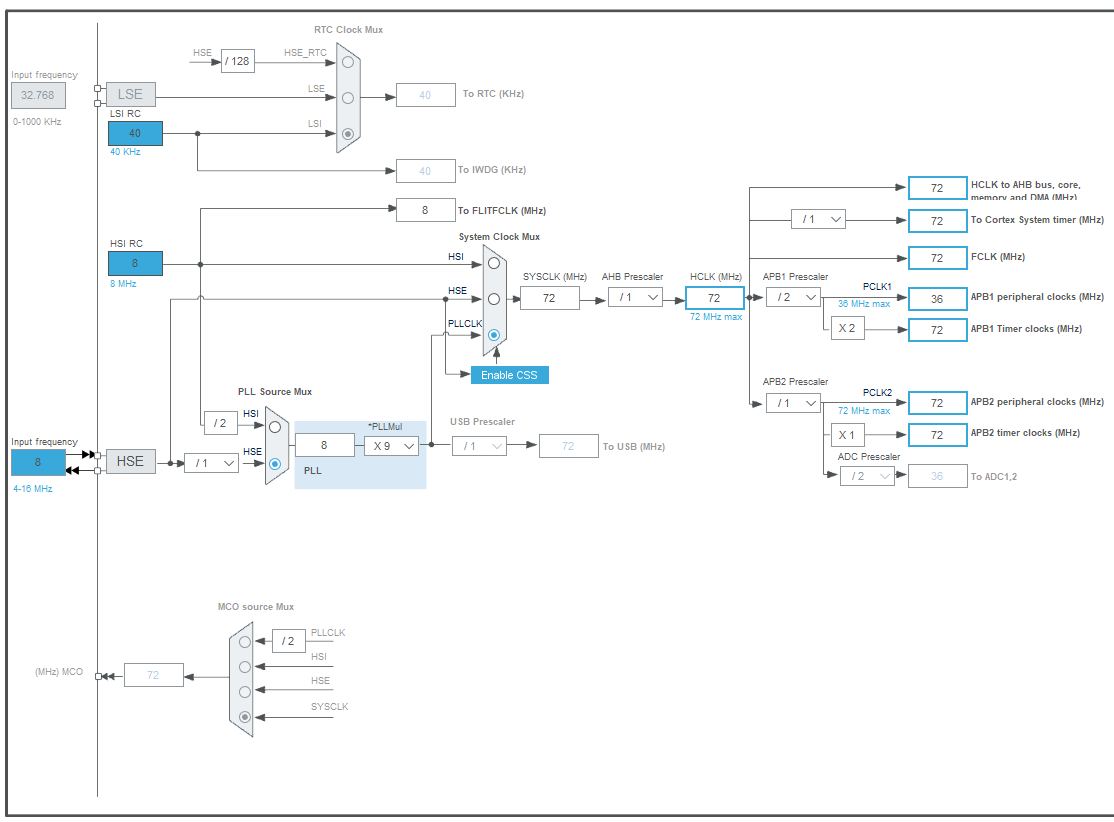
Task: Open the APB1 Prescaler dropdown
Action: [794, 297]
